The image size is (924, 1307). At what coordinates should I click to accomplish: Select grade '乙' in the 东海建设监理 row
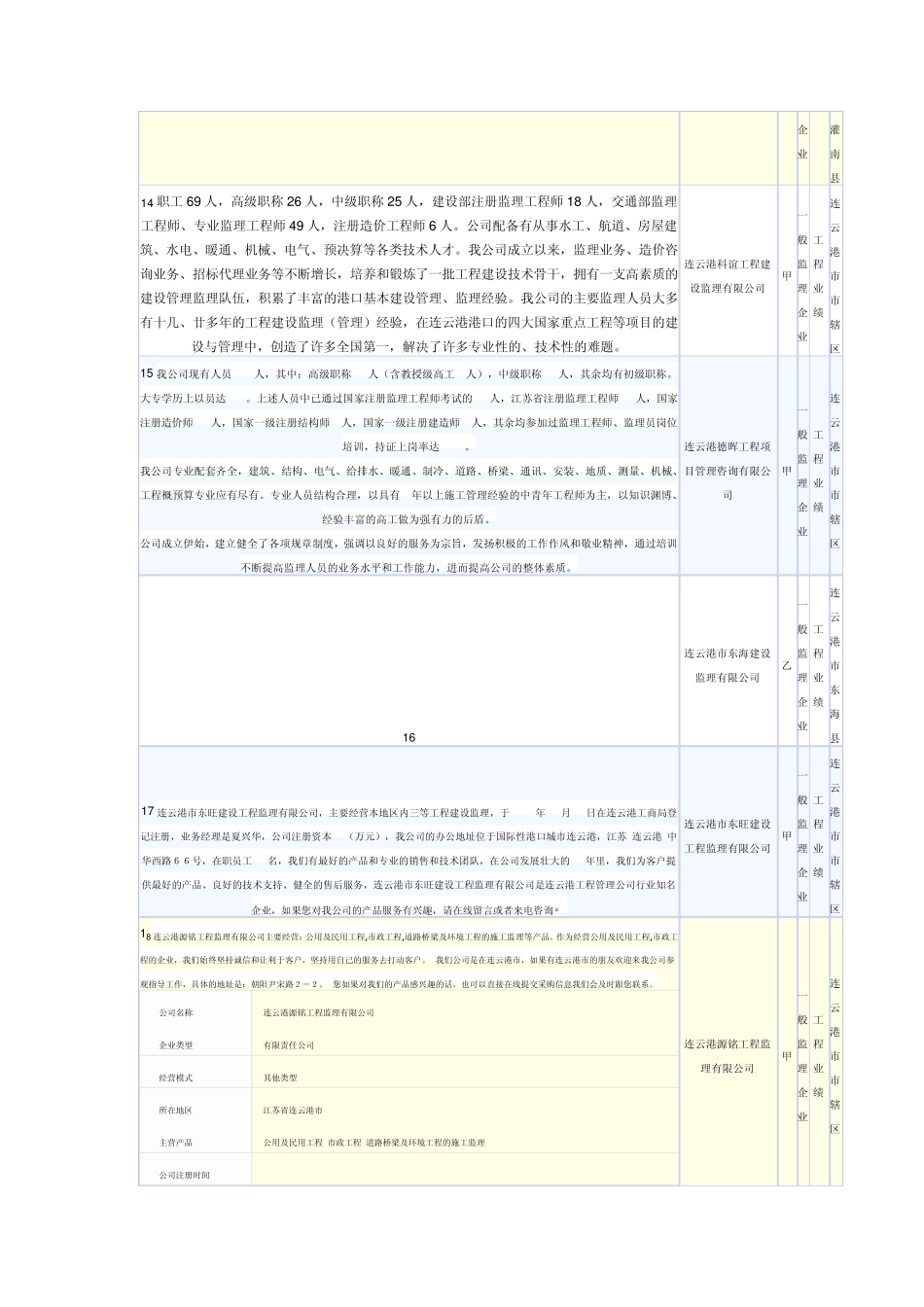(786, 665)
